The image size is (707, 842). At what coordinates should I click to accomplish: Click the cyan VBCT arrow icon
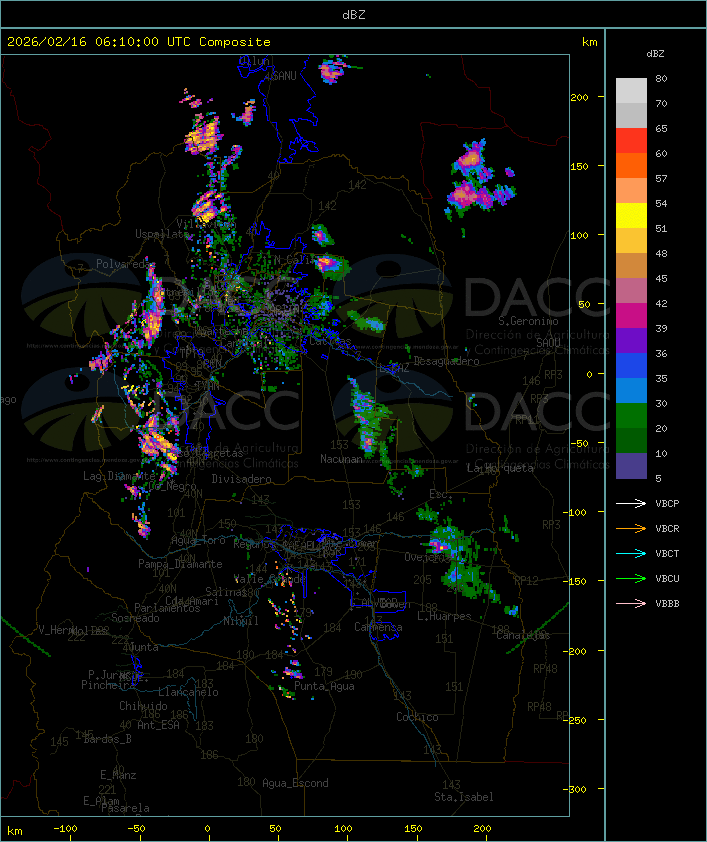click(x=631, y=553)
